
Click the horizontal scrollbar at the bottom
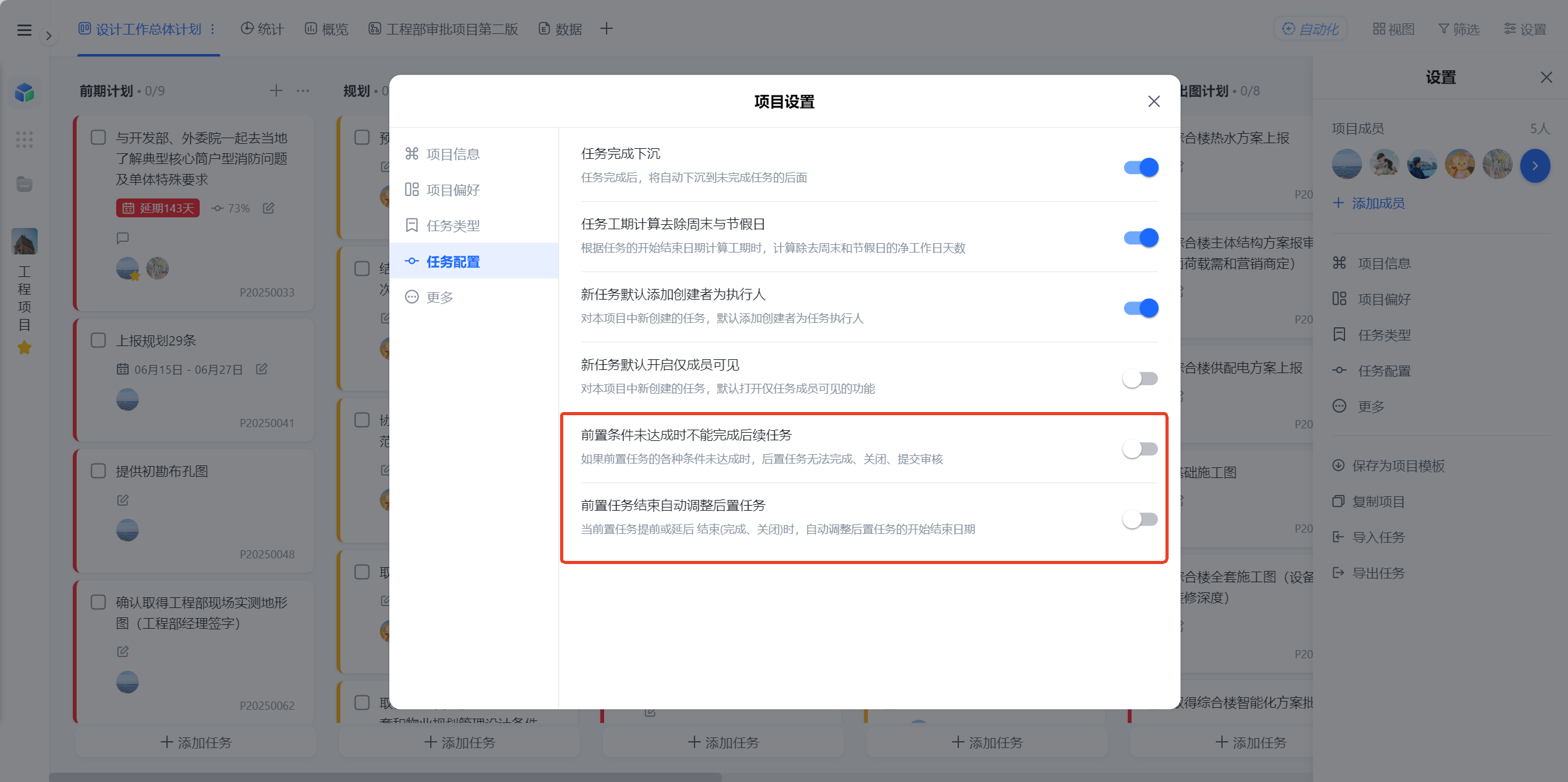coord(386,777)
